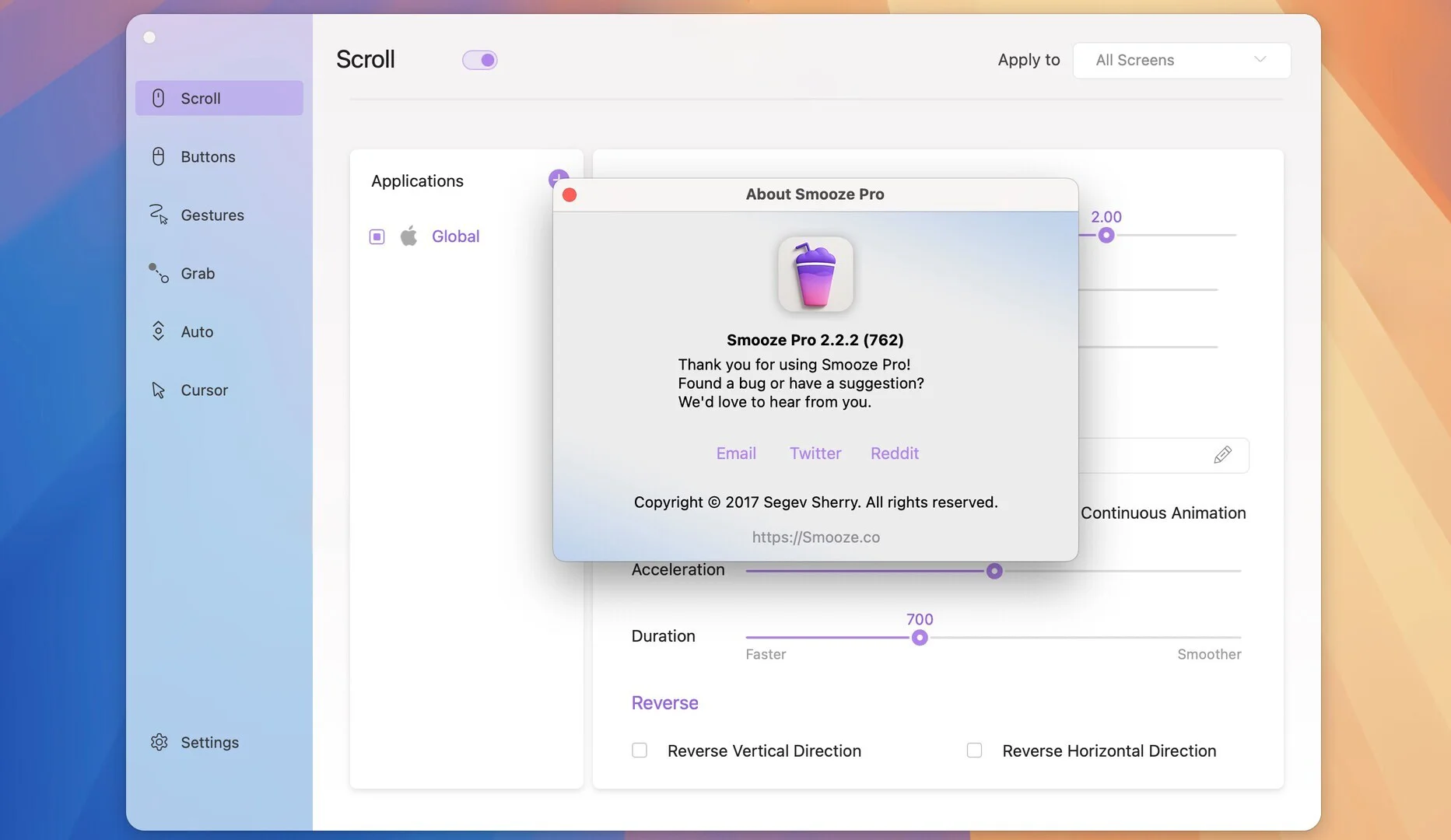Click the Continuous Animation label
This screenshot has width=1451, height=840.
1163,513
